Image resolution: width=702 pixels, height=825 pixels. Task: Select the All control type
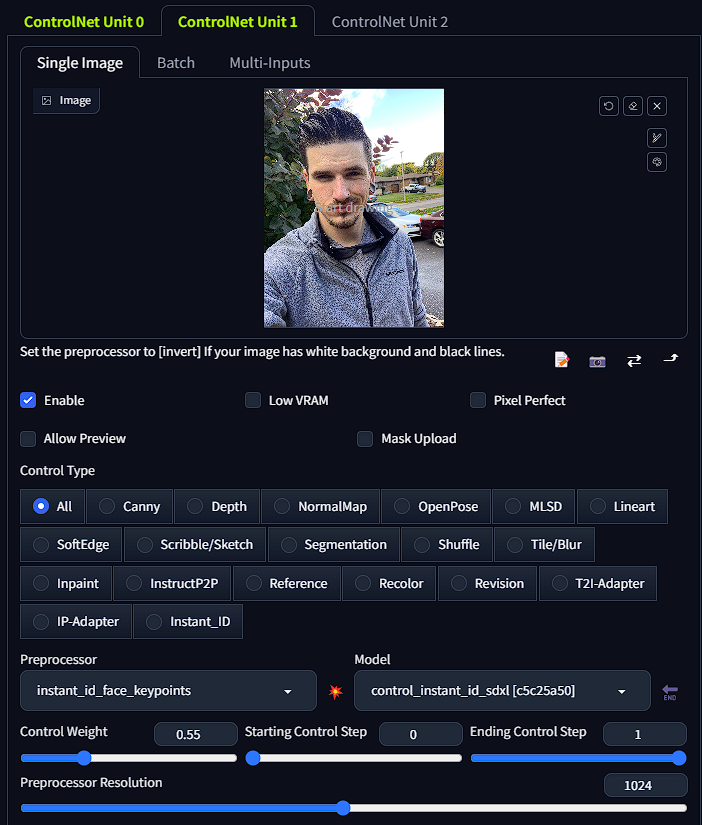(52, 507)
